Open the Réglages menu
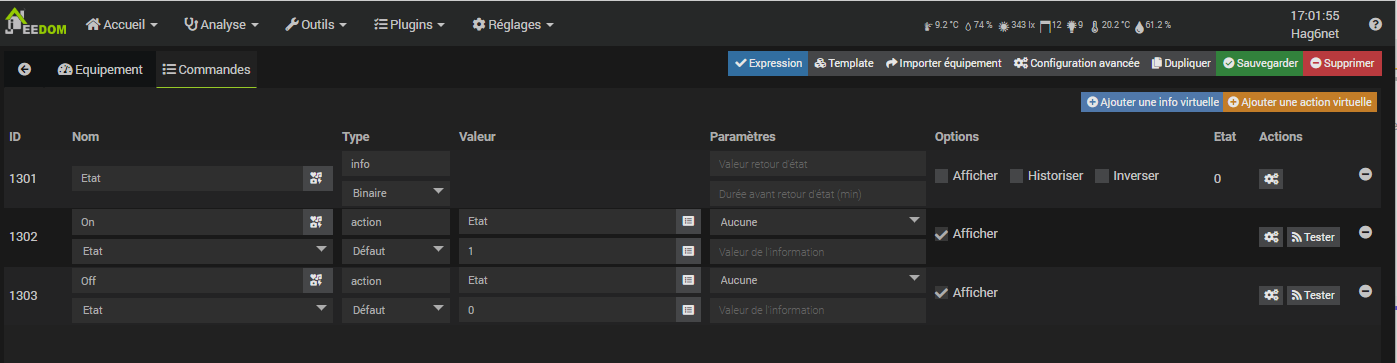The width and height of the screenshot is (1397, 363). click(x=512, y=24)
